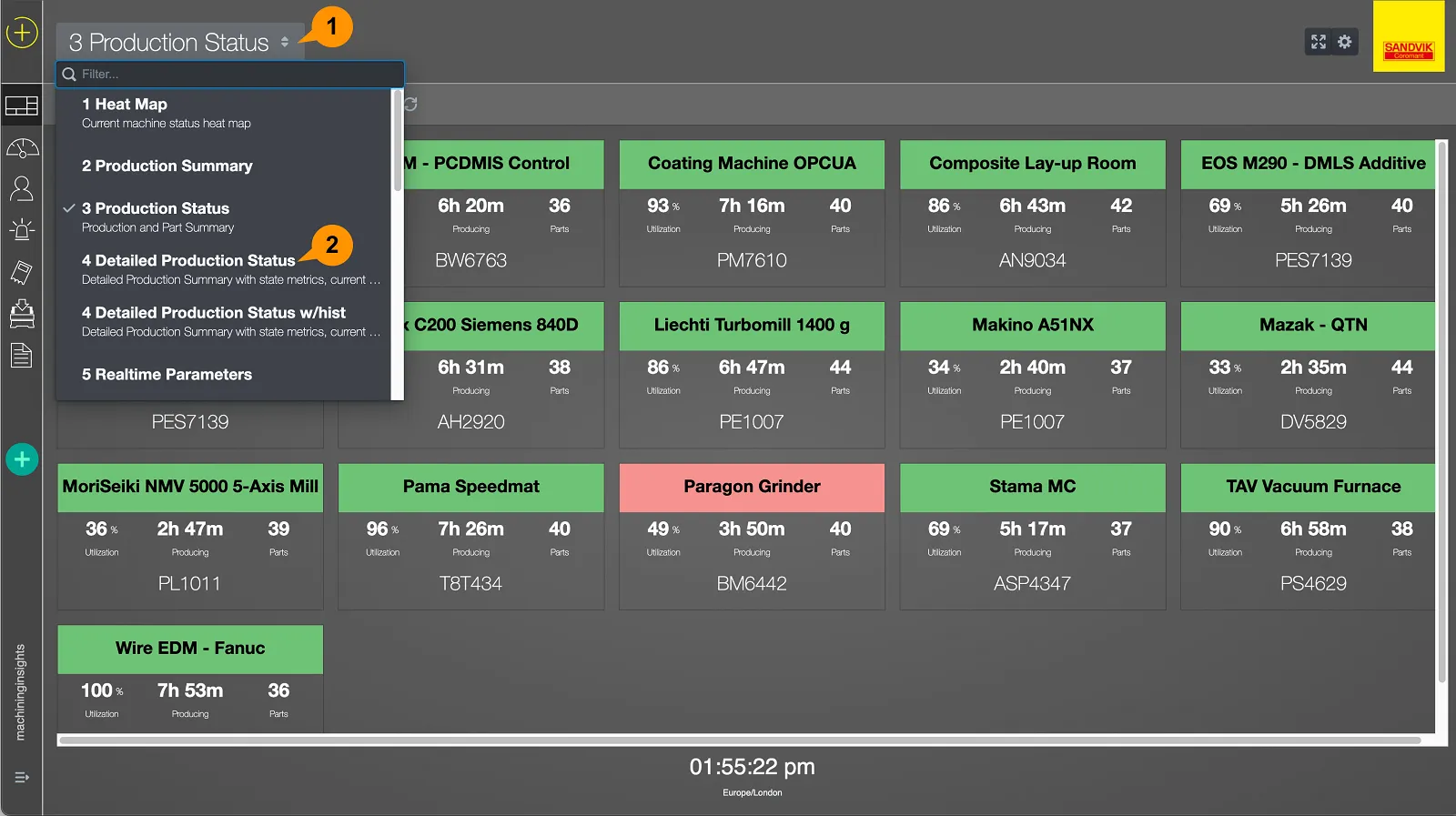Choose 4 Detailed Production Status w/hist
Screen dimensions: 1456x816
point(224,321)
